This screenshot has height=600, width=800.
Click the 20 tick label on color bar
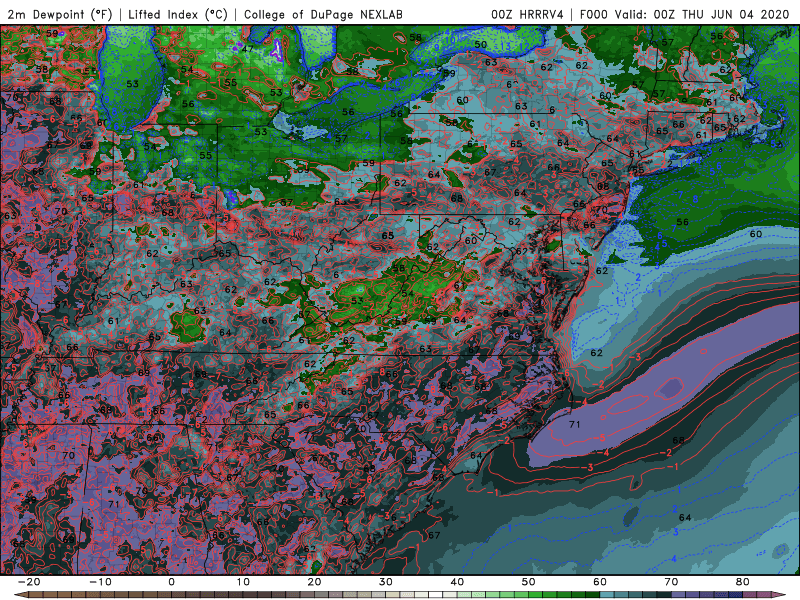click(x=314, y=582)
